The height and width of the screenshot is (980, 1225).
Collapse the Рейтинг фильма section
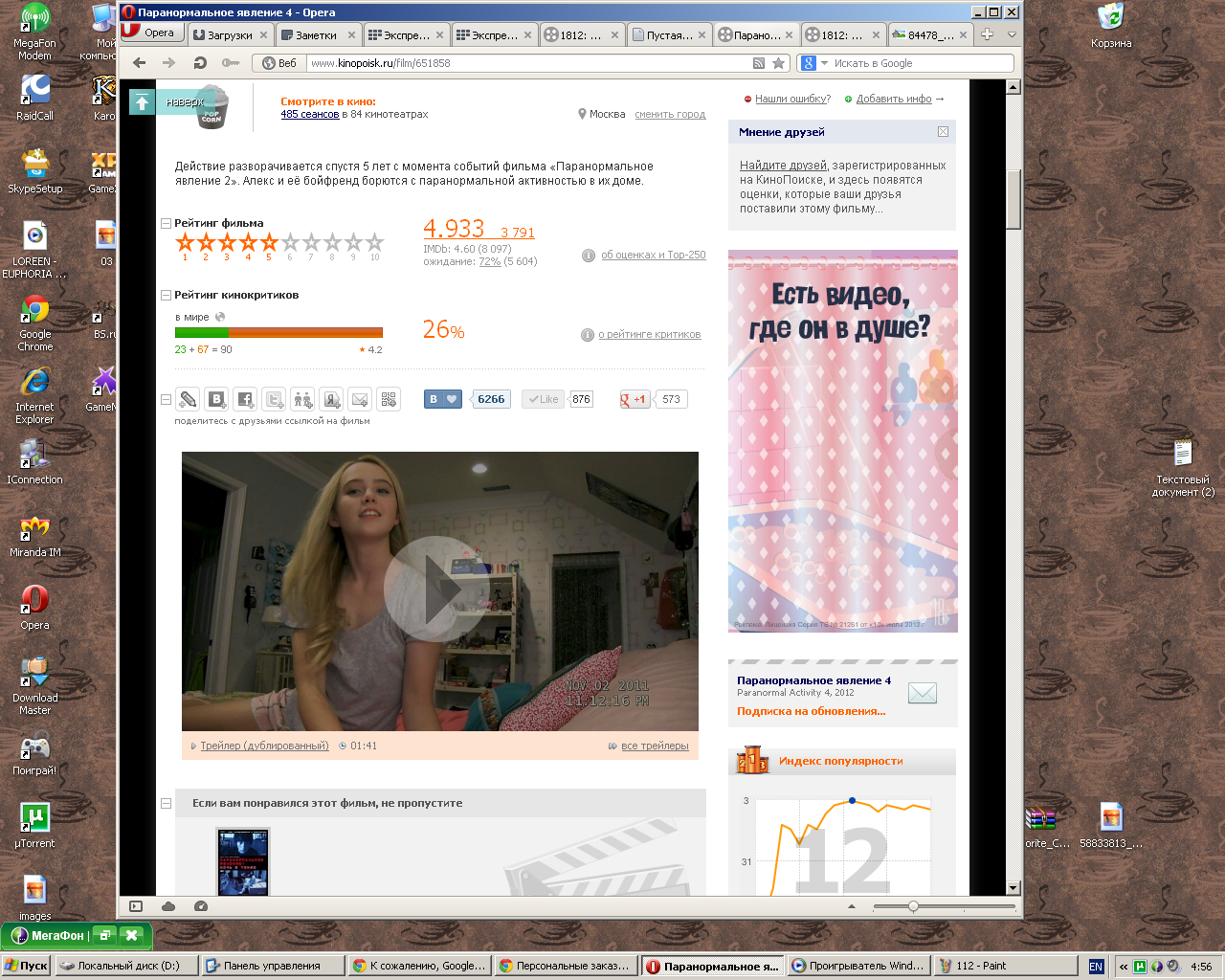tap(166, 223)
